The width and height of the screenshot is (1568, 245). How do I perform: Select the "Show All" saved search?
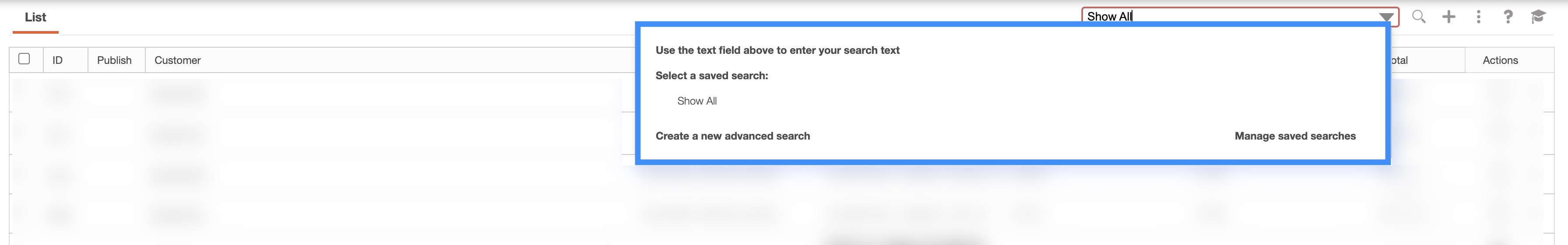pyautogui.click(x=697, y=101)
